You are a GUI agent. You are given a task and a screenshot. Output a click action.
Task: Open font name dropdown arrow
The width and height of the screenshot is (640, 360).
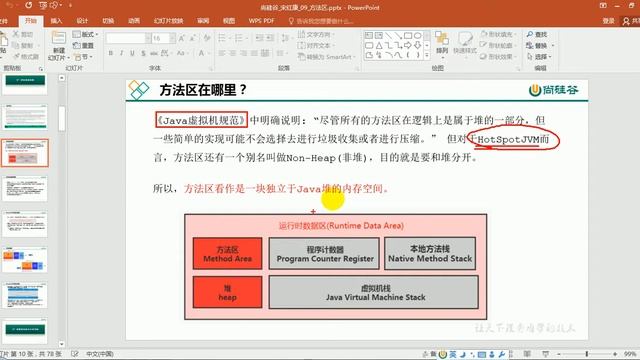click(148, 38)
